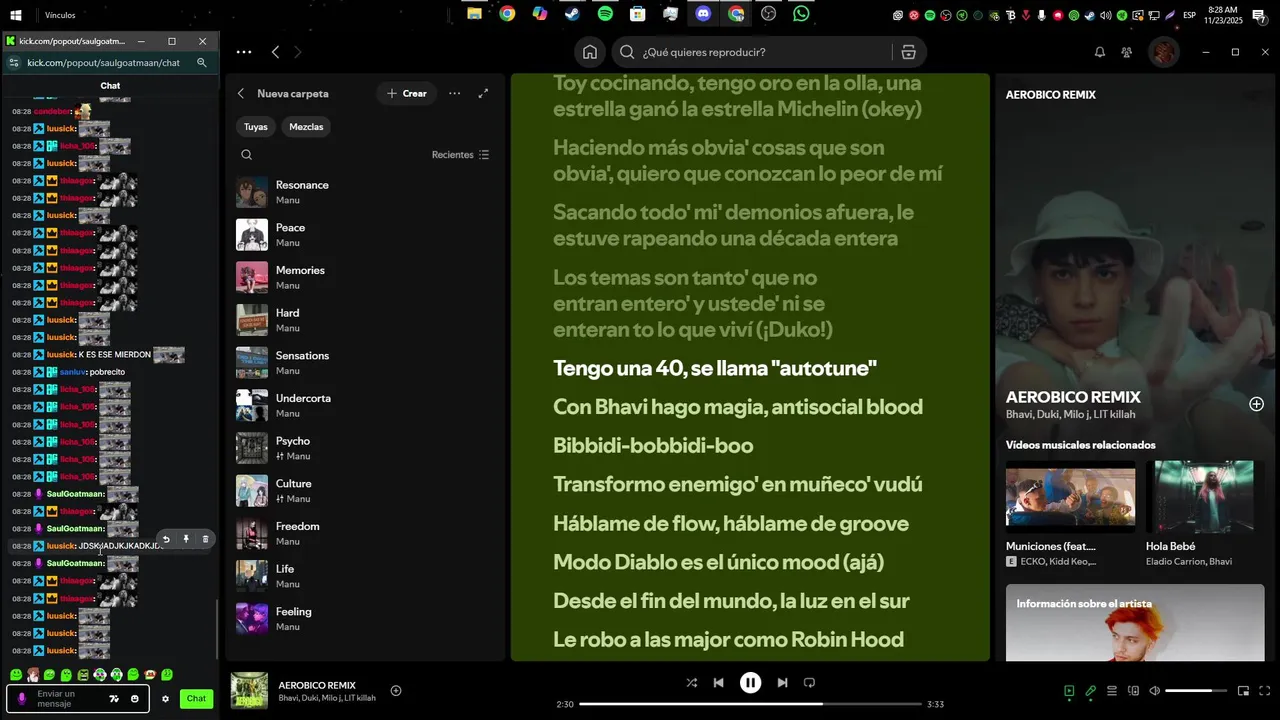
Task: Pause the current song
Action: click(750, 683)
